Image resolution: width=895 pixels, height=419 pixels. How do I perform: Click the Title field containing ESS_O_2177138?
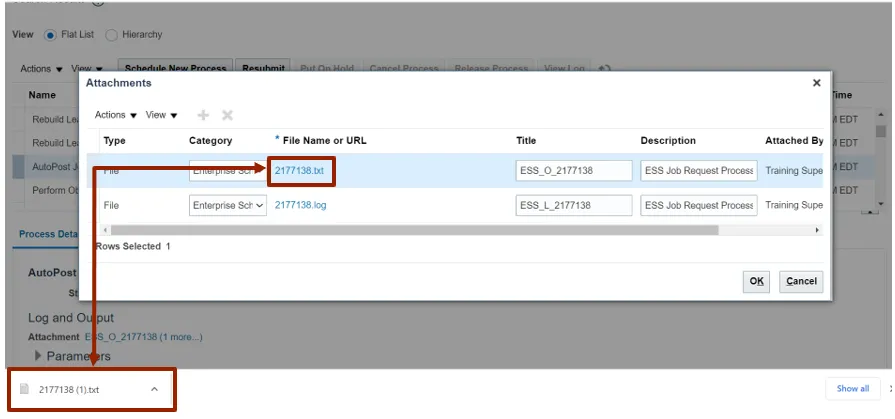point(574,171)
